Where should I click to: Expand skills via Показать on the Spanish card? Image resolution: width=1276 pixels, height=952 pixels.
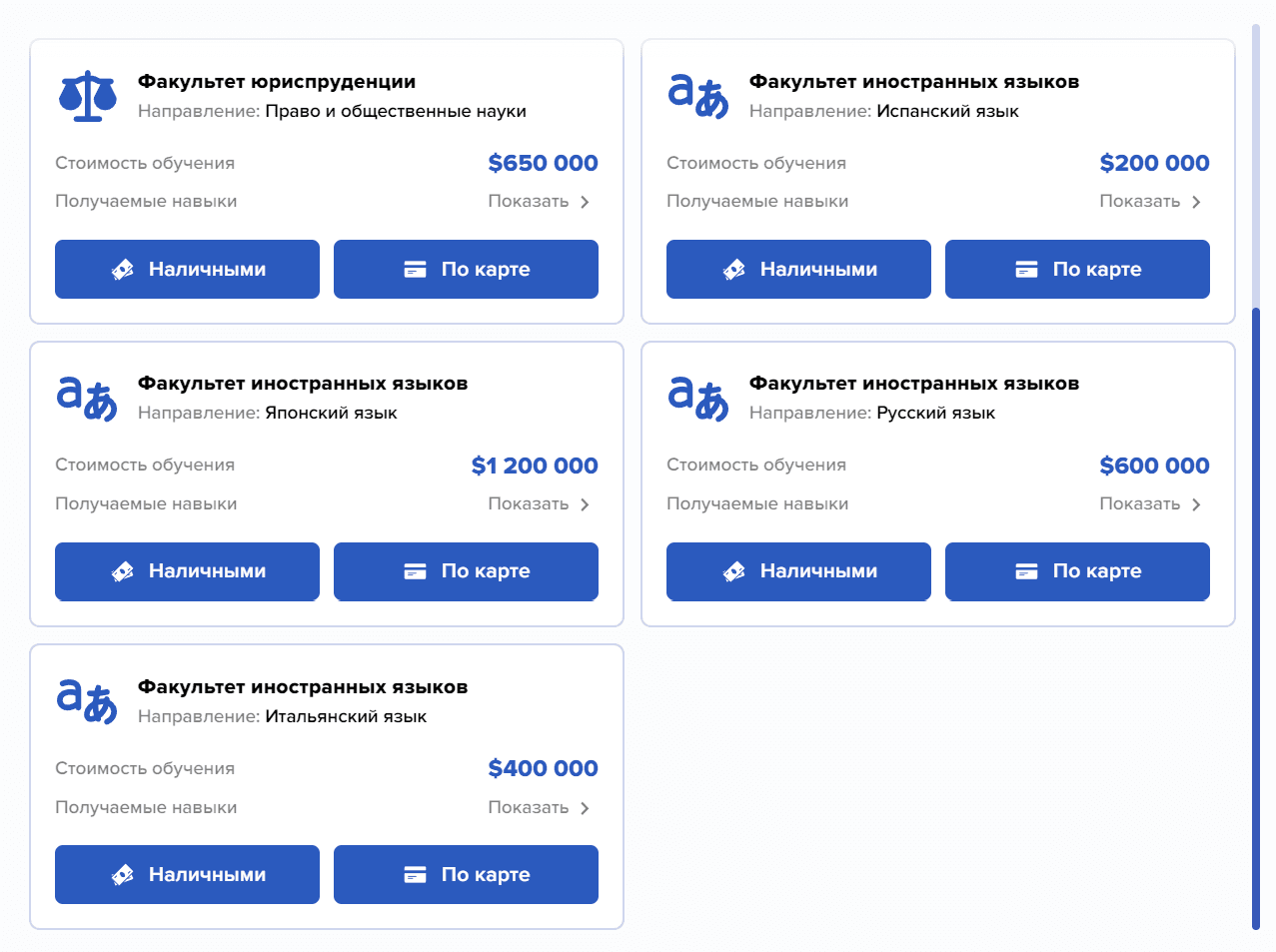(1151, 201)
